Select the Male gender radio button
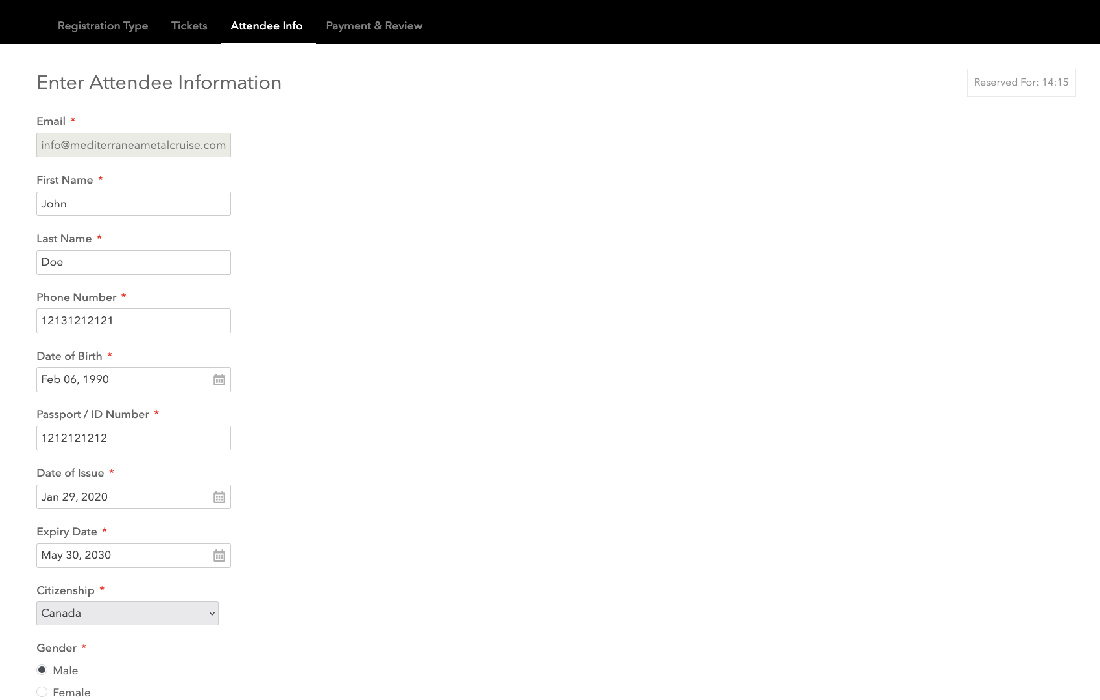 [x=42, y=670]
